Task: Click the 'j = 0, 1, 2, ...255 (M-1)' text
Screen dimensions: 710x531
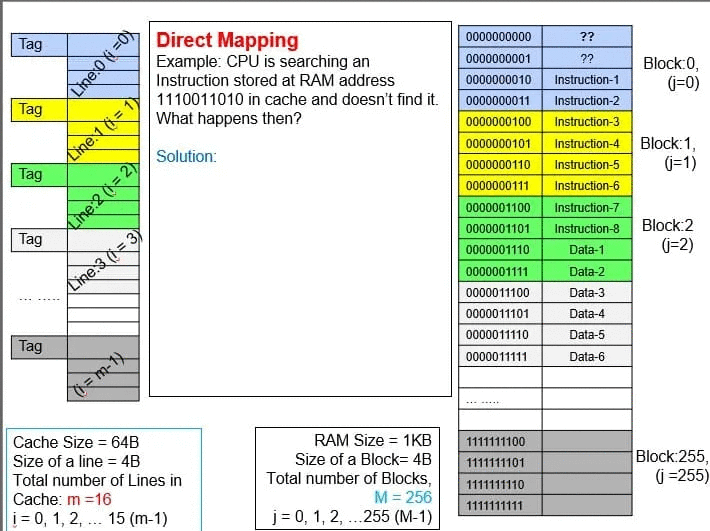Action: (352, 517)
